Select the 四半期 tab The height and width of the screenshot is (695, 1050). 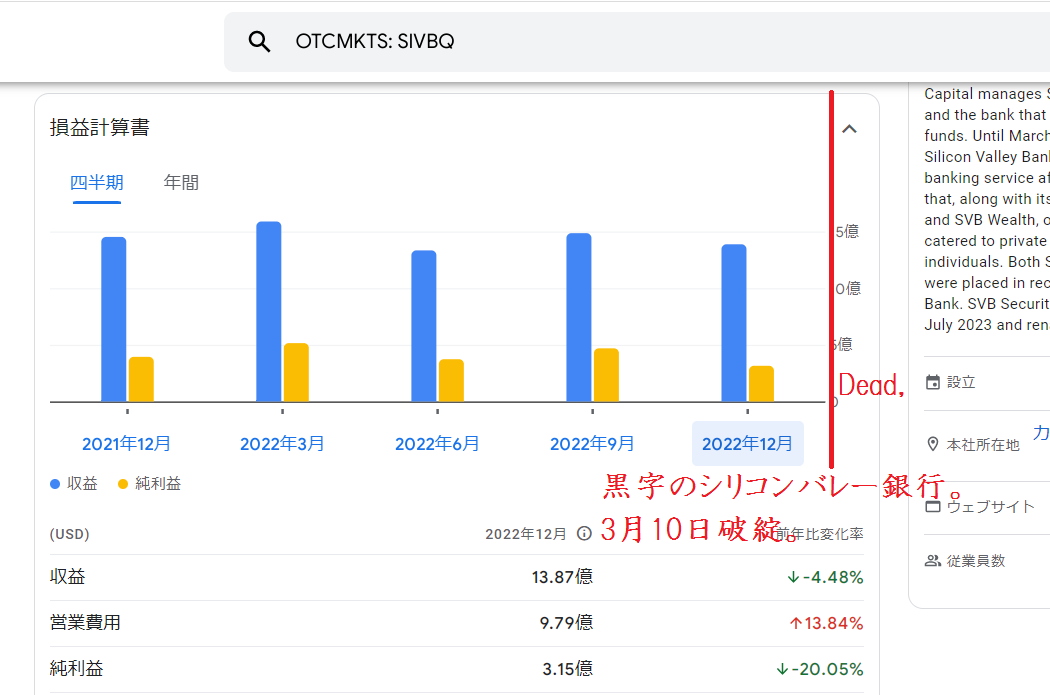click(x=96, y=182)
